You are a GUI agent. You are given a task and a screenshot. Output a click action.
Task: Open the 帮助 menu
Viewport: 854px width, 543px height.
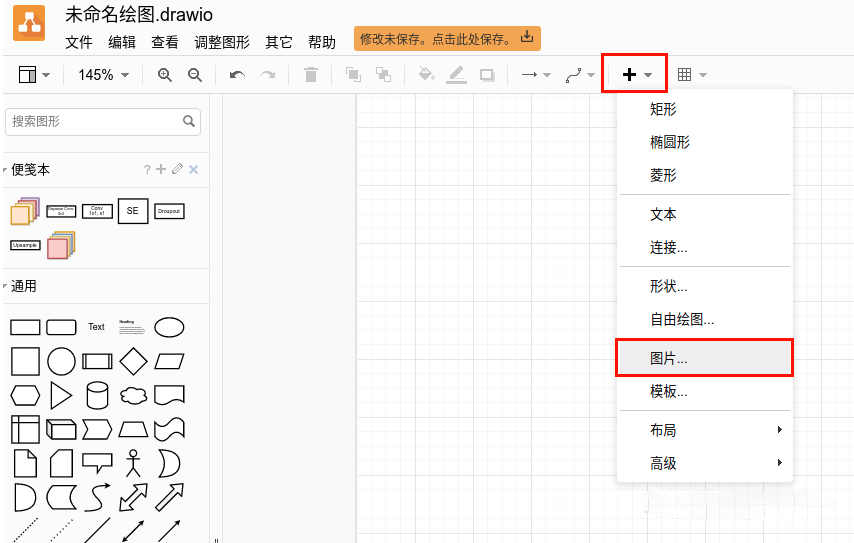coord(321,42)
